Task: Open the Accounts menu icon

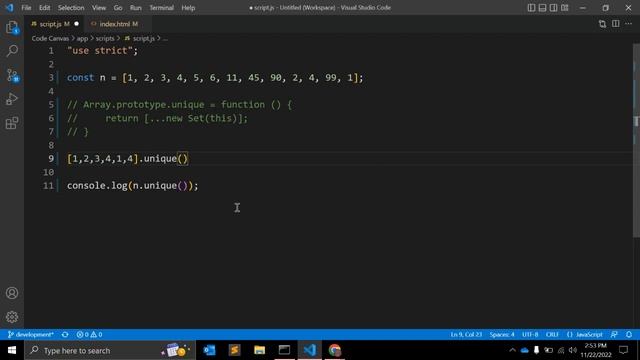Action: (x=12, y=293)
